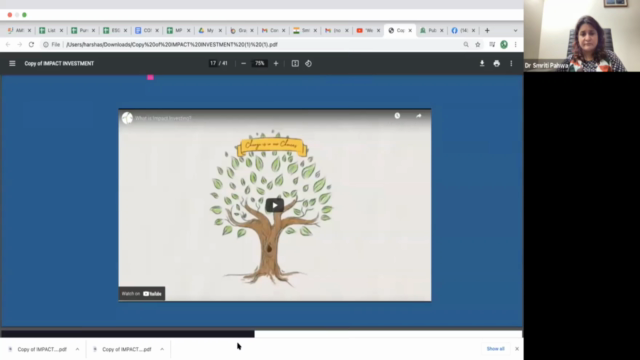The width and height of the screenshot is (640, 360).
Task: Click the Share arrow on video
Action: tap(419, 116)
